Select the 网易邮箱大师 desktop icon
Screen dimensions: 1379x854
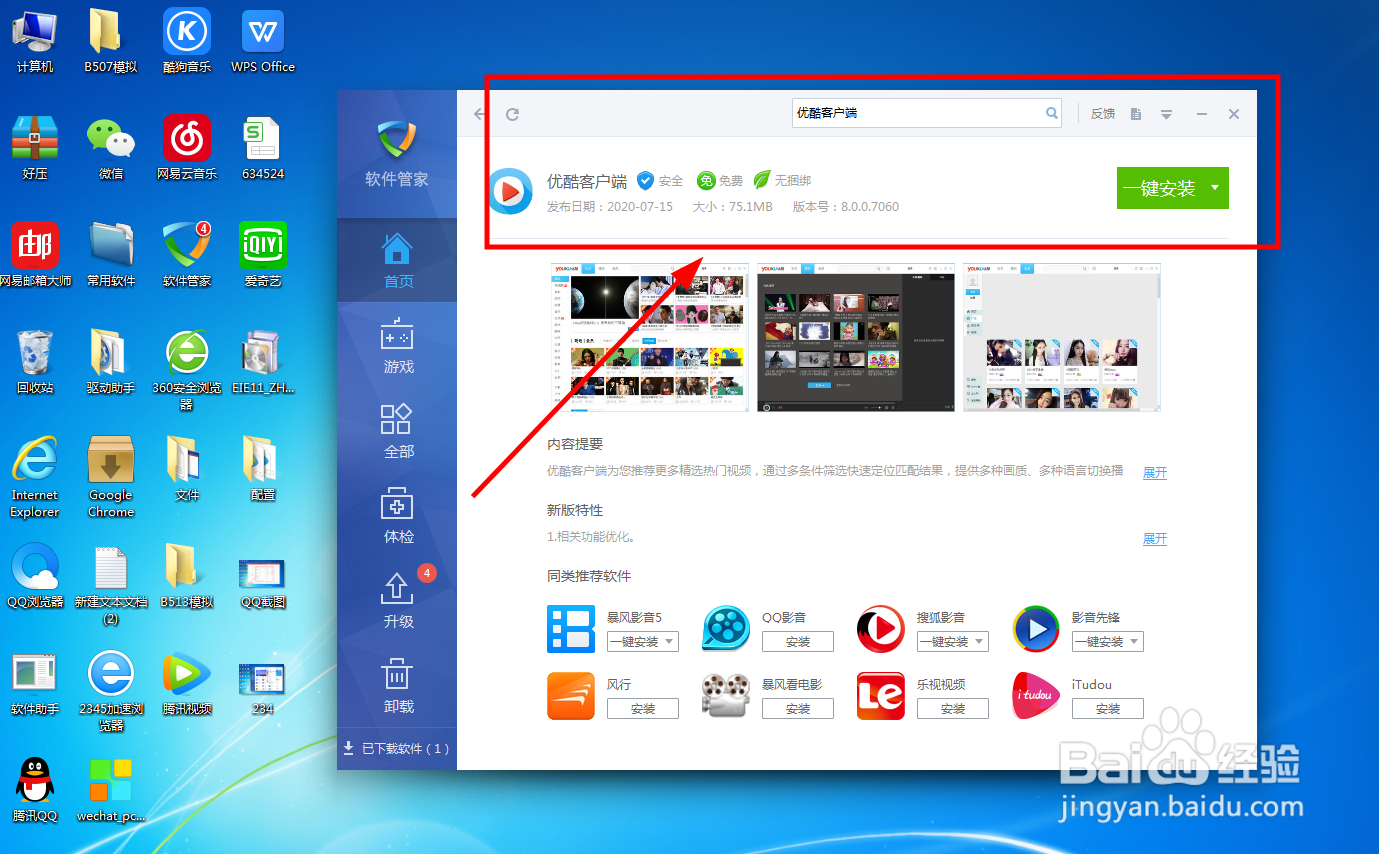tap(35, 255)
